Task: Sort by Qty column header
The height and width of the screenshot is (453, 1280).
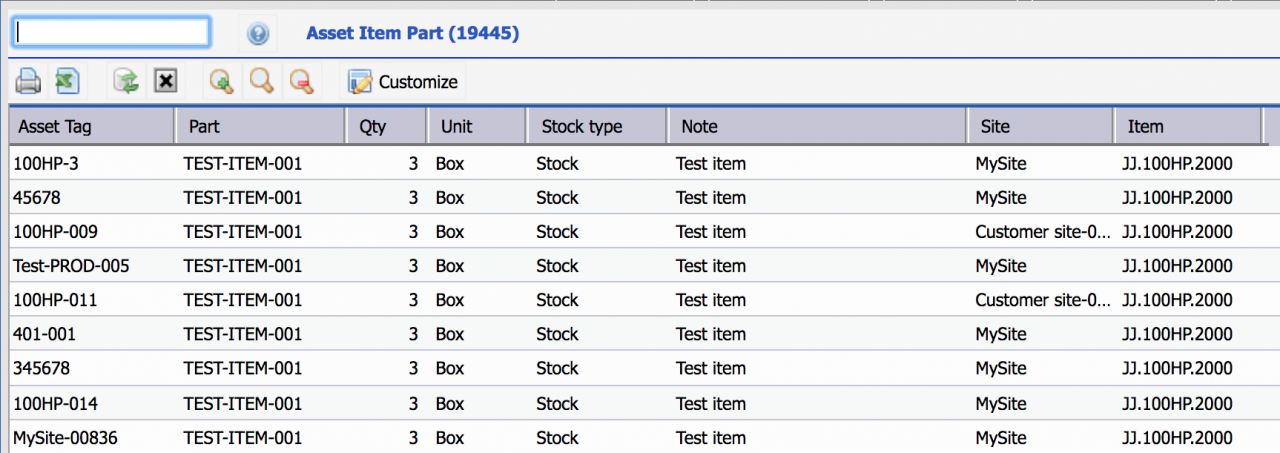Action: pos(386,126)
